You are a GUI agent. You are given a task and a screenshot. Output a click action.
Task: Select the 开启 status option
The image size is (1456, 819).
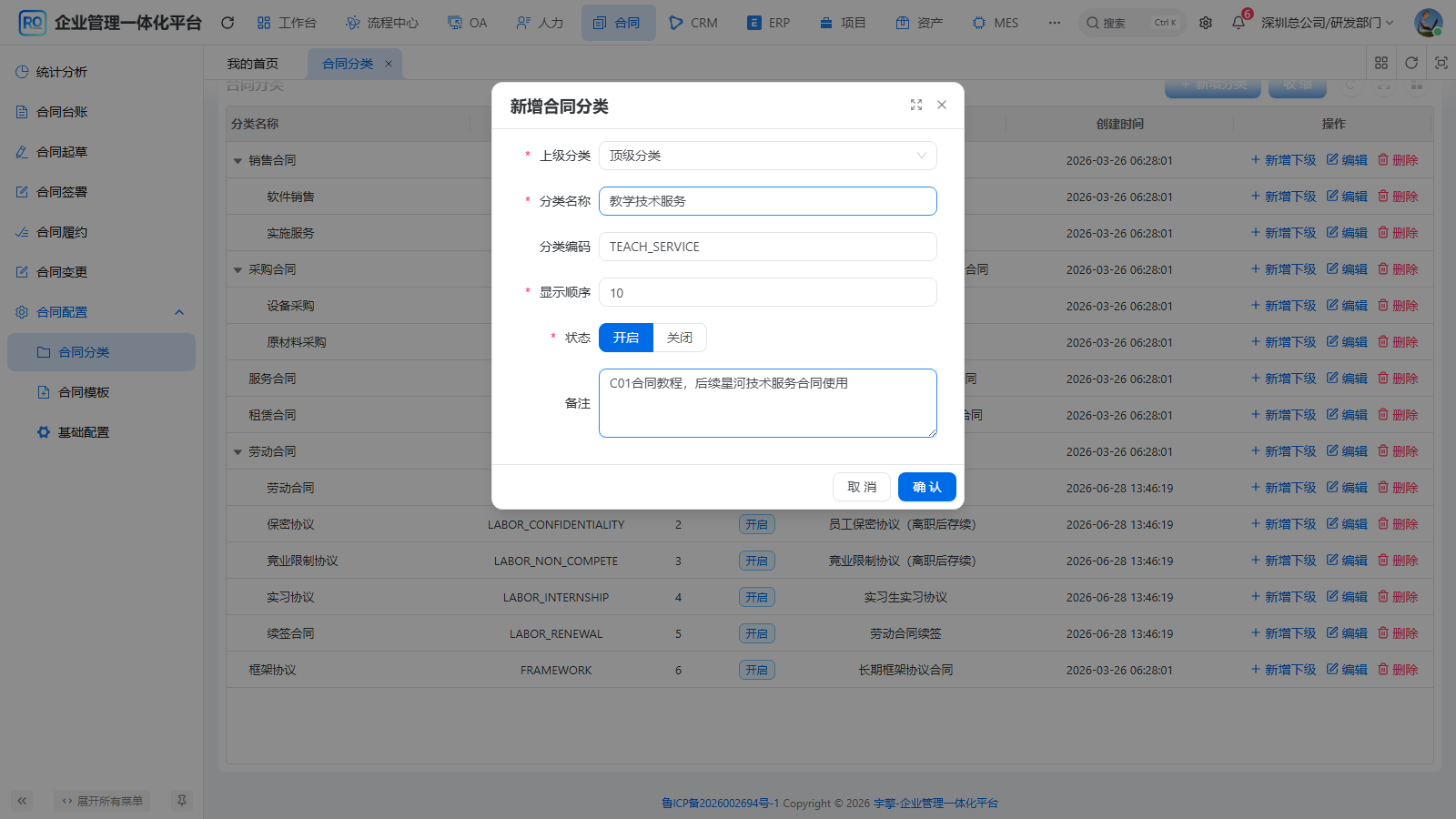(x=626, y=338)
